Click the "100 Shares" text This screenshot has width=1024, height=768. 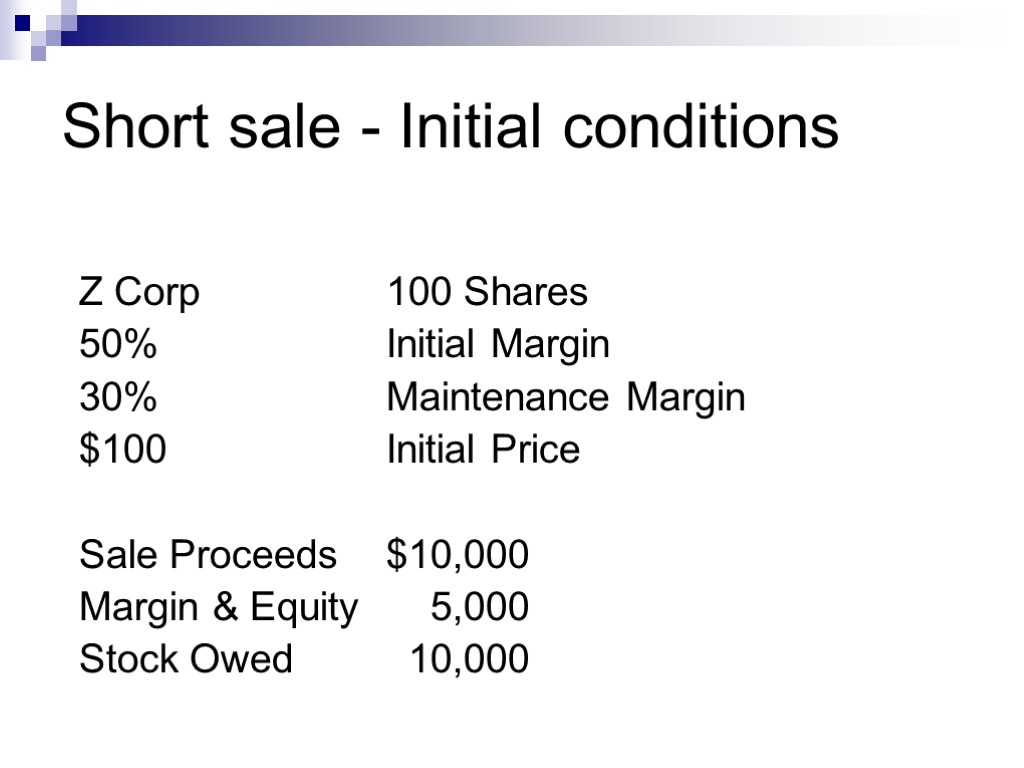[487, 293]
